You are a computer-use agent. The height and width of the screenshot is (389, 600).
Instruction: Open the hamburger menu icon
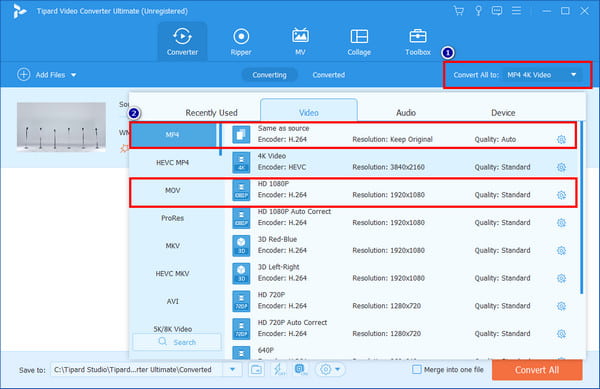pyautogui.click(x=516, y=11)
